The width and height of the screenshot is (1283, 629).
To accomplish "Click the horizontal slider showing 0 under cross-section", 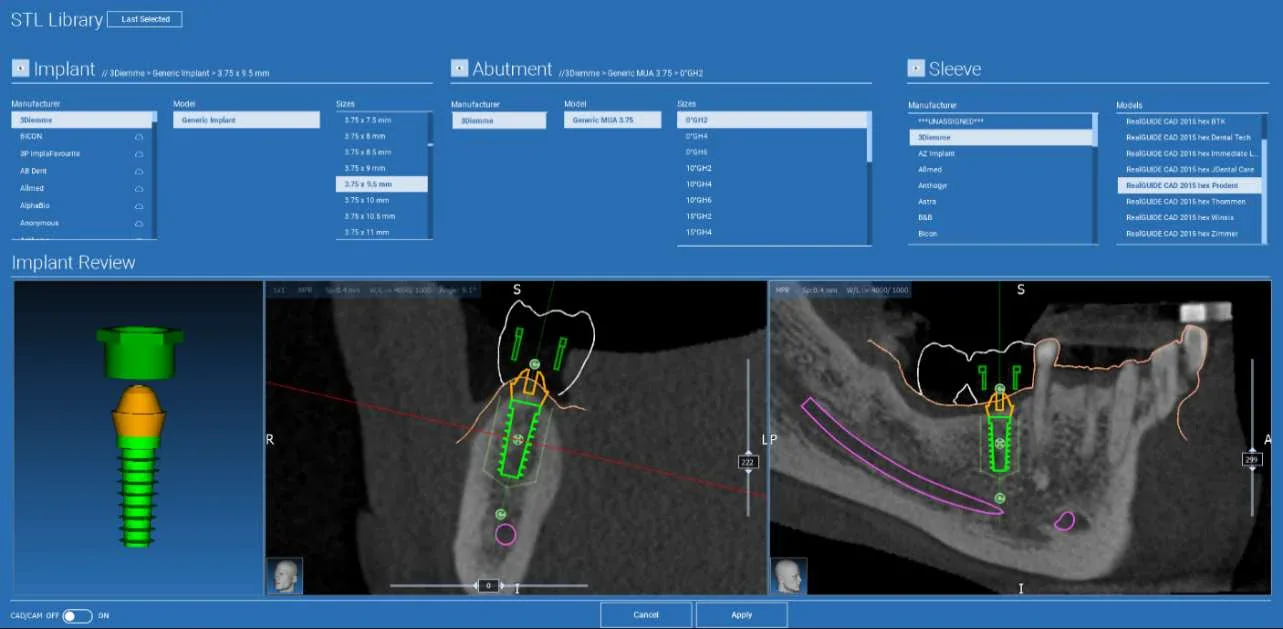I will (x=487, y=585).
